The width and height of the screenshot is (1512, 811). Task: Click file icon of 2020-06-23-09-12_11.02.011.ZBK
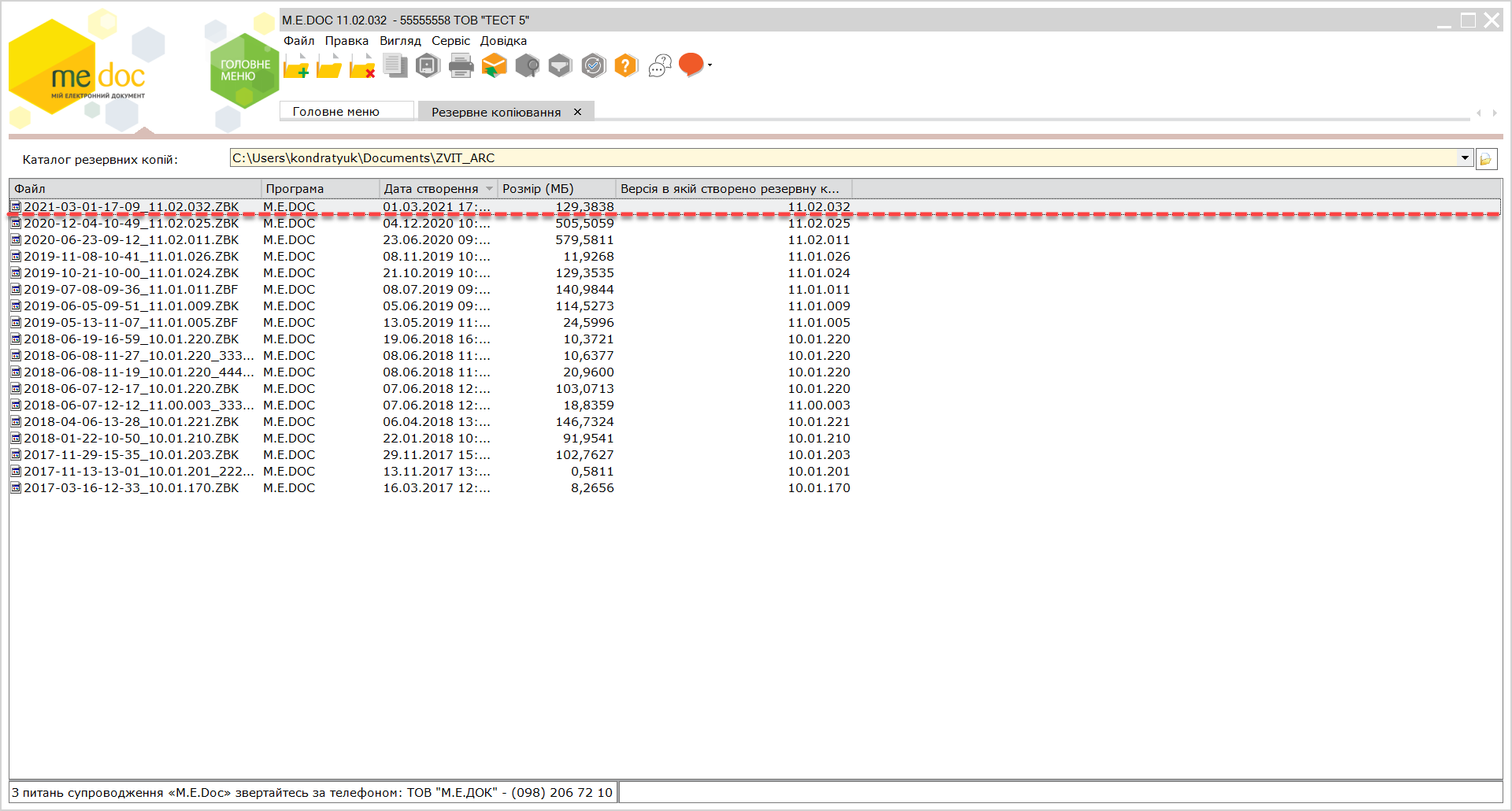(16, 240)
